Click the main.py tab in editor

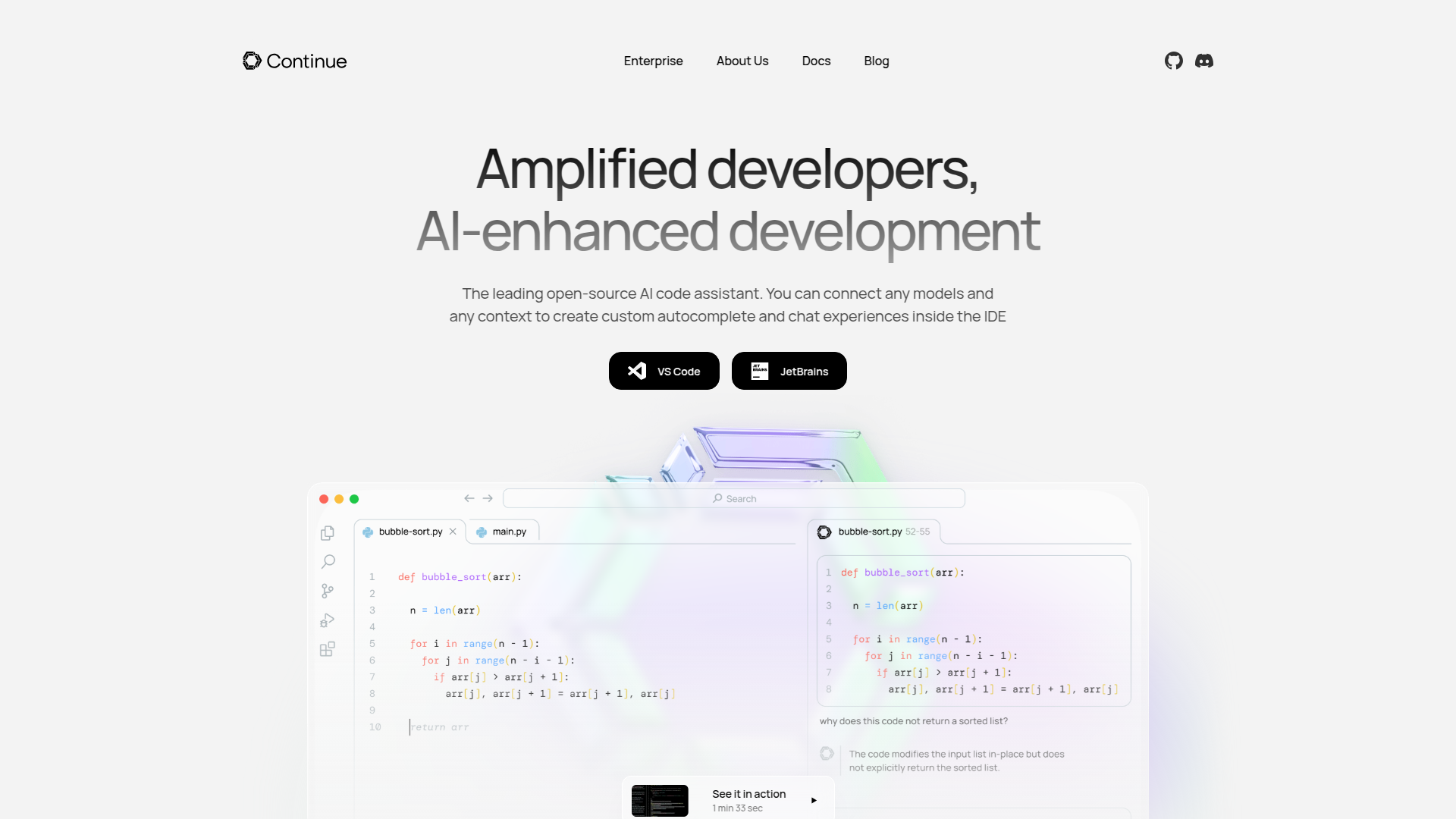pyautogui.click(x=501, y=531)
